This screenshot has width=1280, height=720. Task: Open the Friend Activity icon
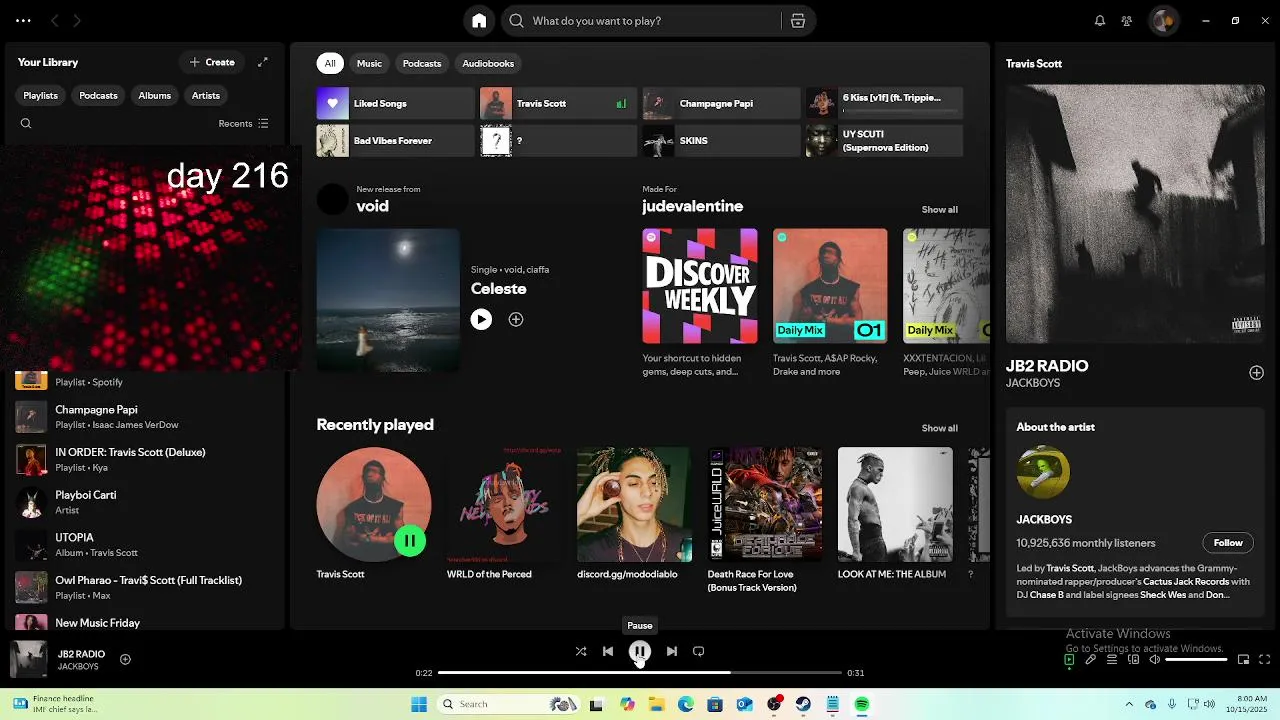pos(1127,21)
